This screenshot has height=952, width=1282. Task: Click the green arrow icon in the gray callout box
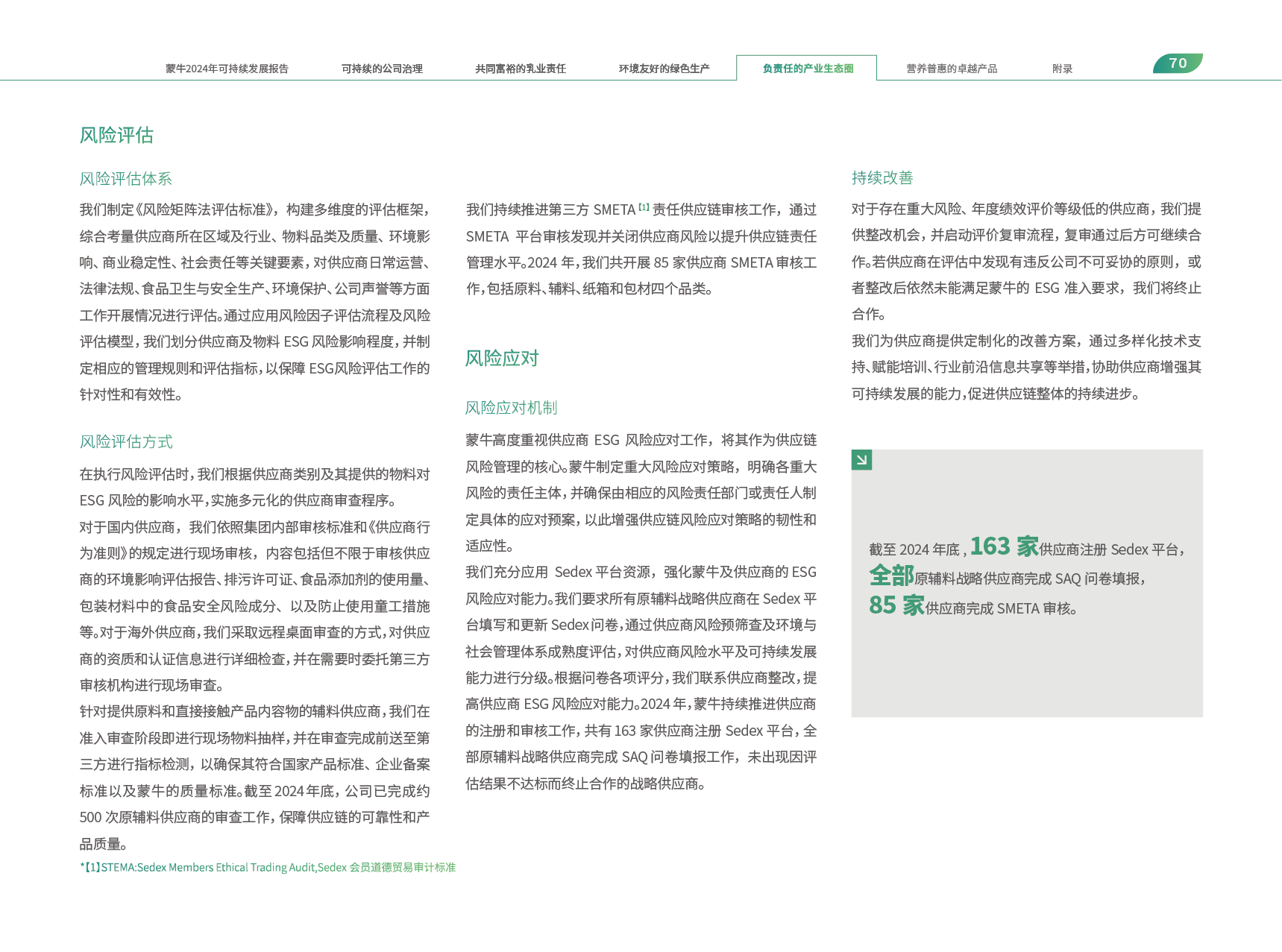pyautogui.click(x=861, y=460)
